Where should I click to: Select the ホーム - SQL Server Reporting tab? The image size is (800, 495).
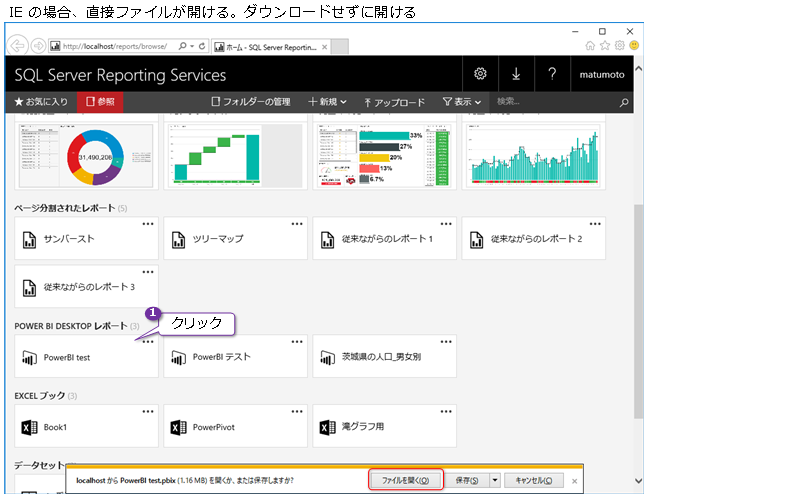(271, 47)
